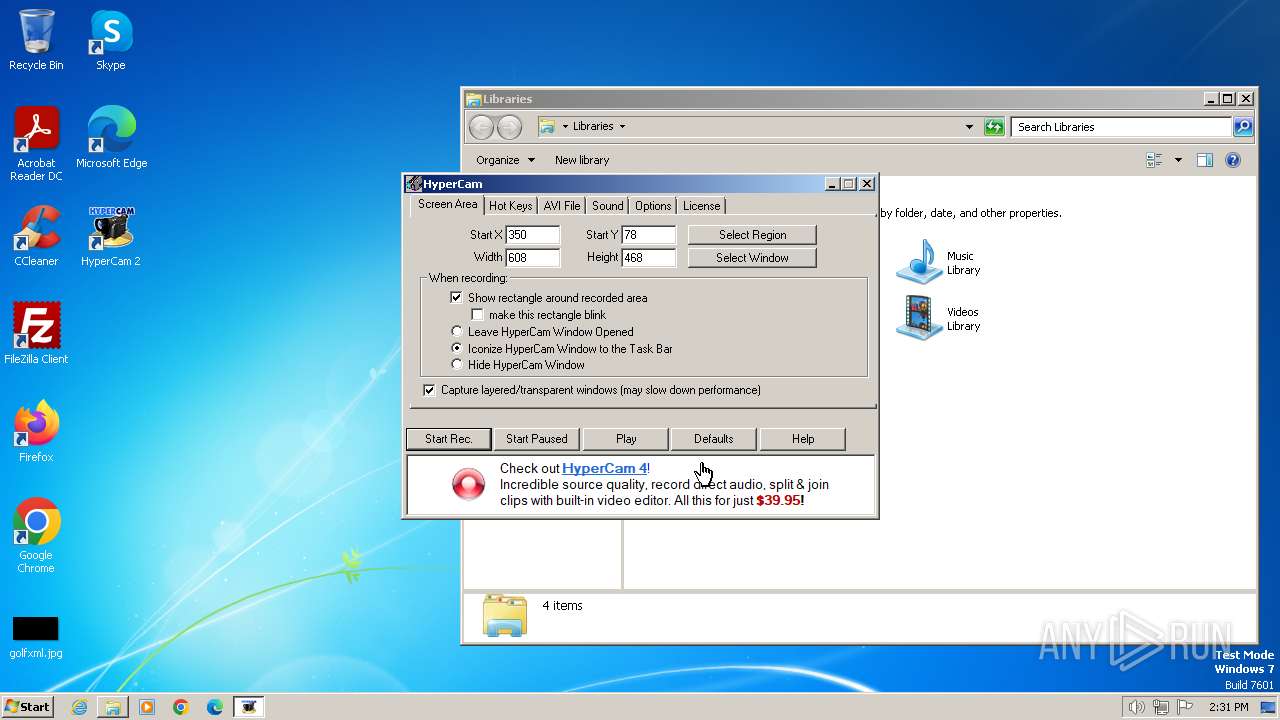Select Hide HyperCam Window option

click(457, 365)
